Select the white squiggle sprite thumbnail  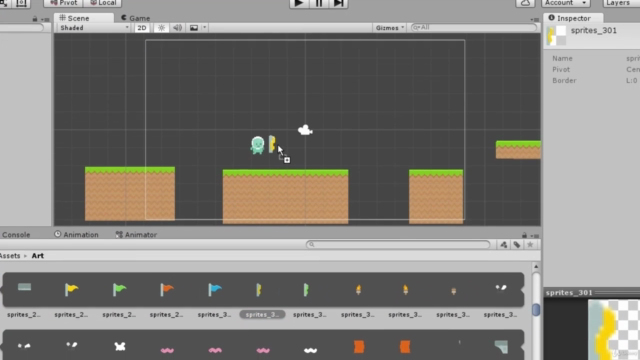pos(311,350)
